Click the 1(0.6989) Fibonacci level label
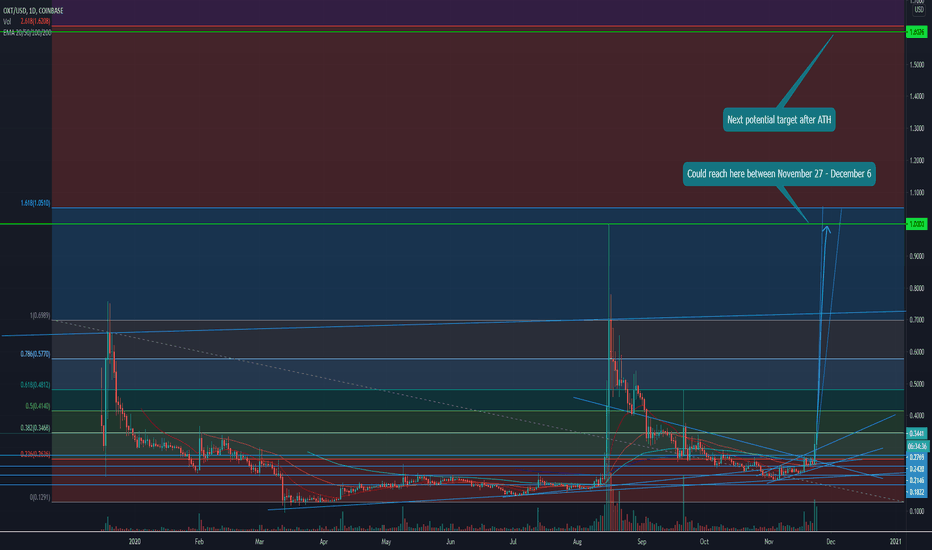Viewport: 932px width, 550px height. (x=40, y=316)
